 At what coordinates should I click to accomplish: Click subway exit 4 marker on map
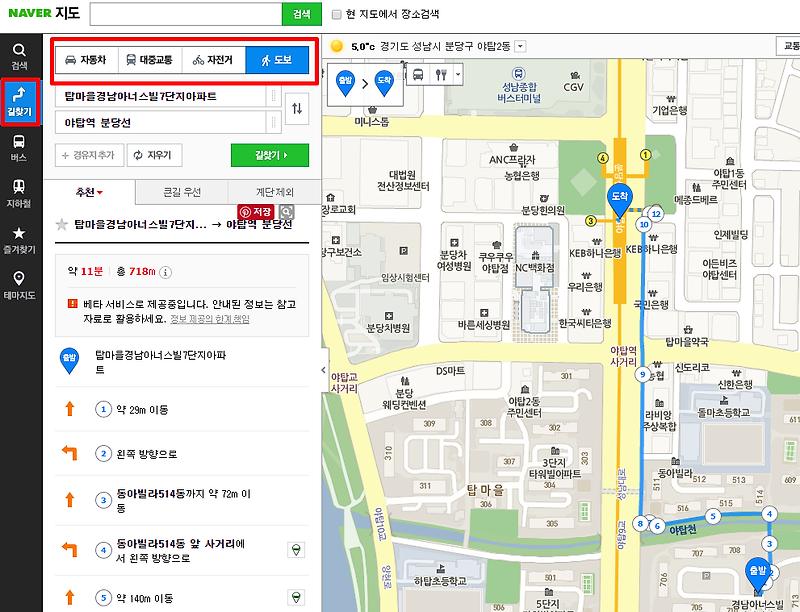click(x=603, y=158)
